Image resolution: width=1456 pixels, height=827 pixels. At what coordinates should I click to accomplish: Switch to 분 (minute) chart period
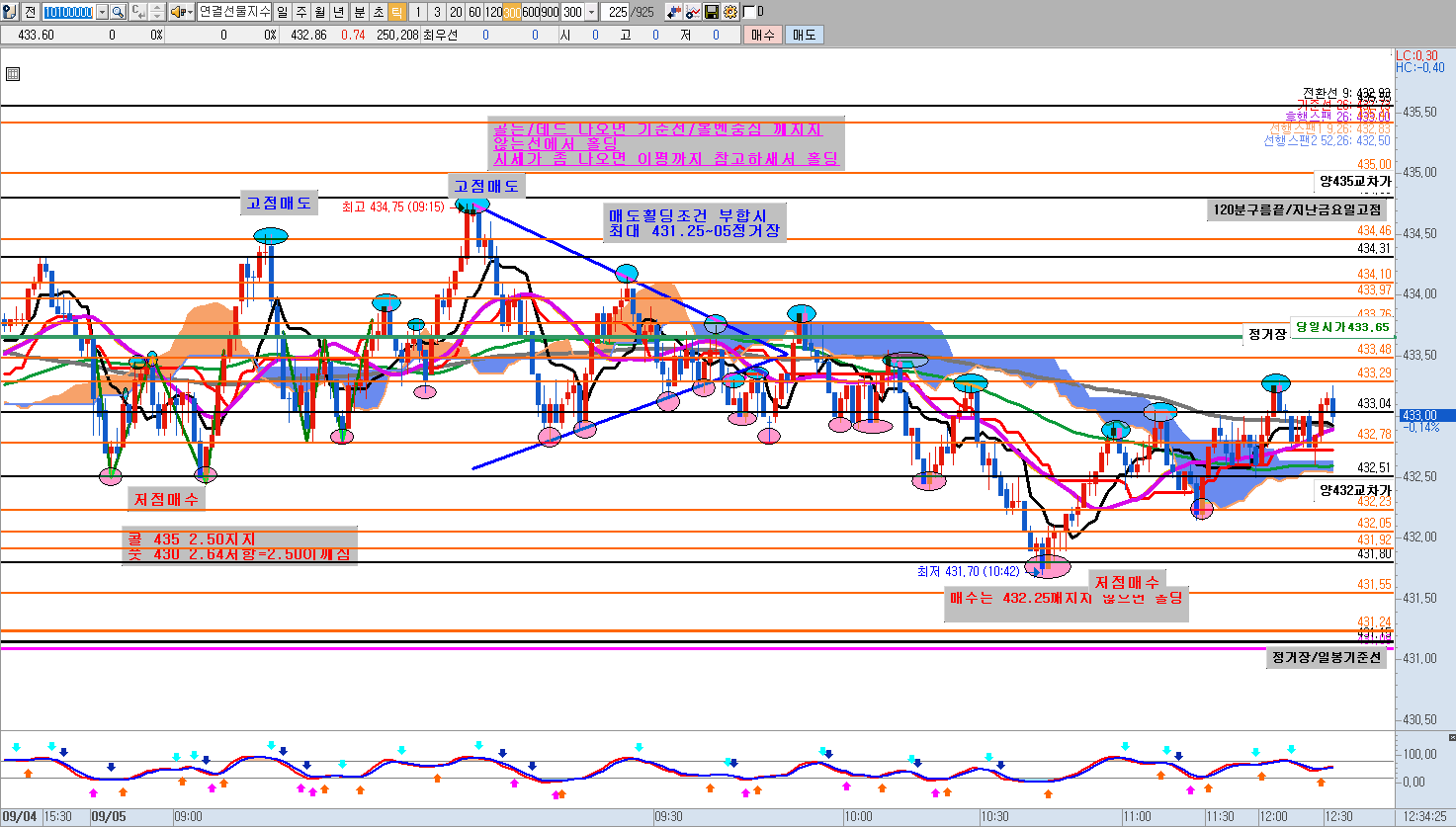[359, 12]
